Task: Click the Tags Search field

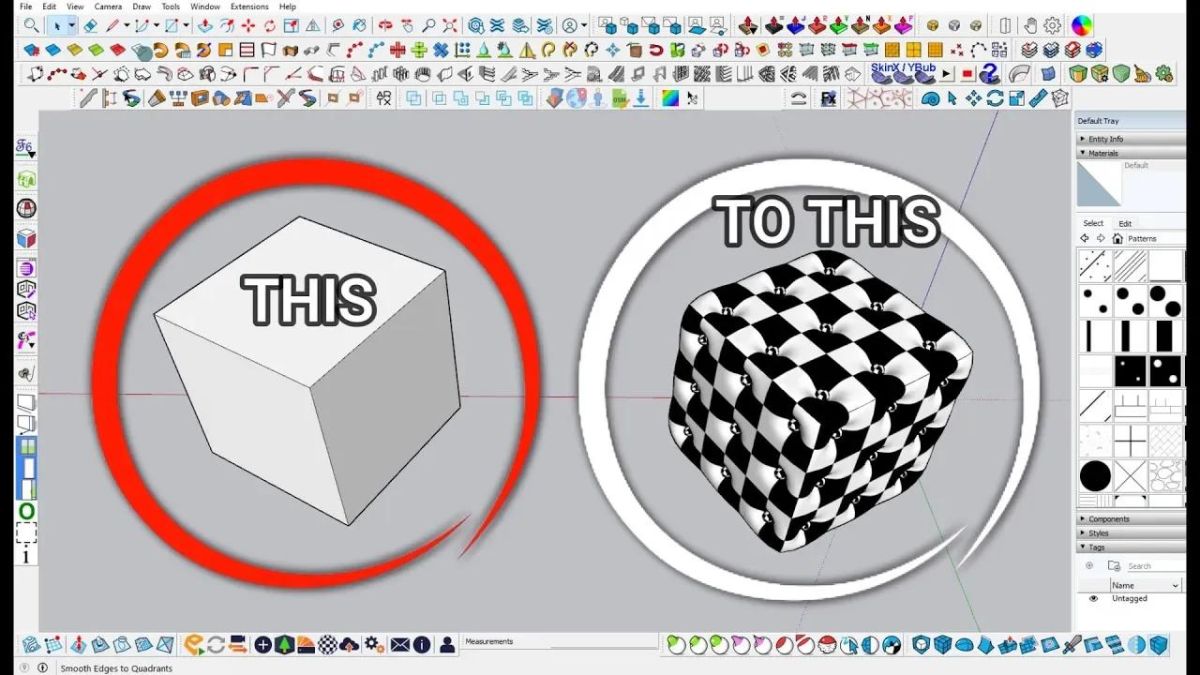Action: [x=1157, y=566]
